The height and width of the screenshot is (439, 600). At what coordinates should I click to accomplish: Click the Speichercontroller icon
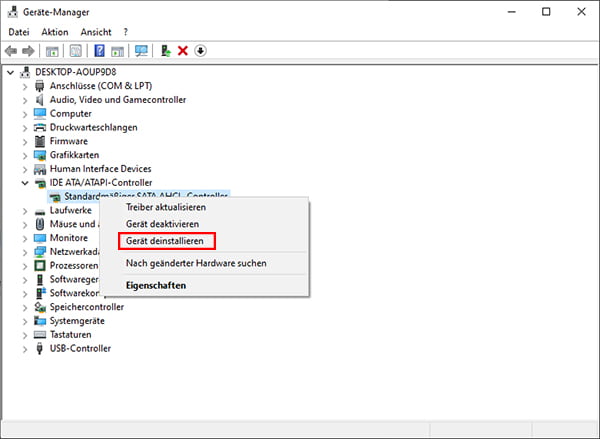40,307
